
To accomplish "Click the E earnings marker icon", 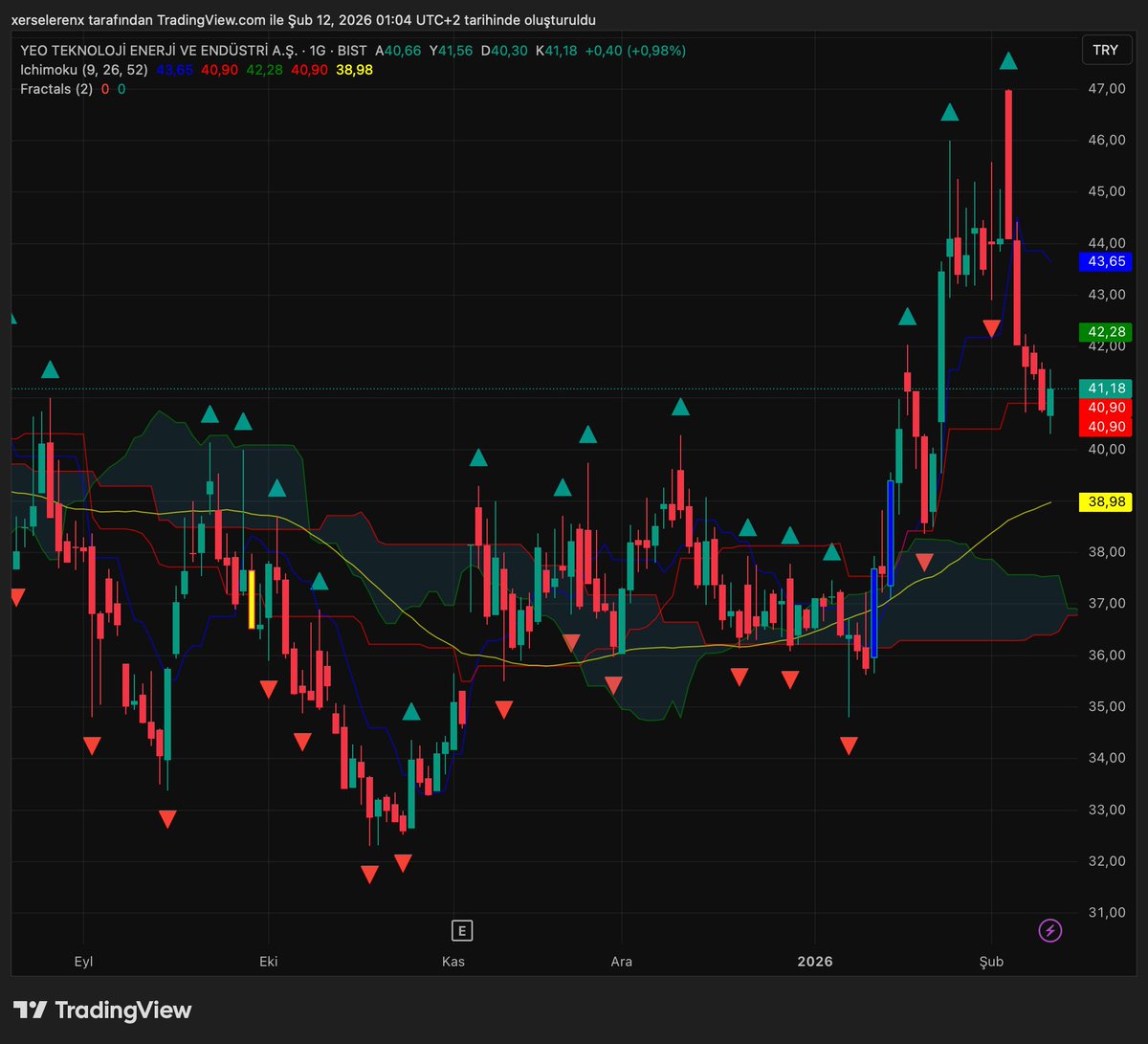I will [x=462, y=930].
